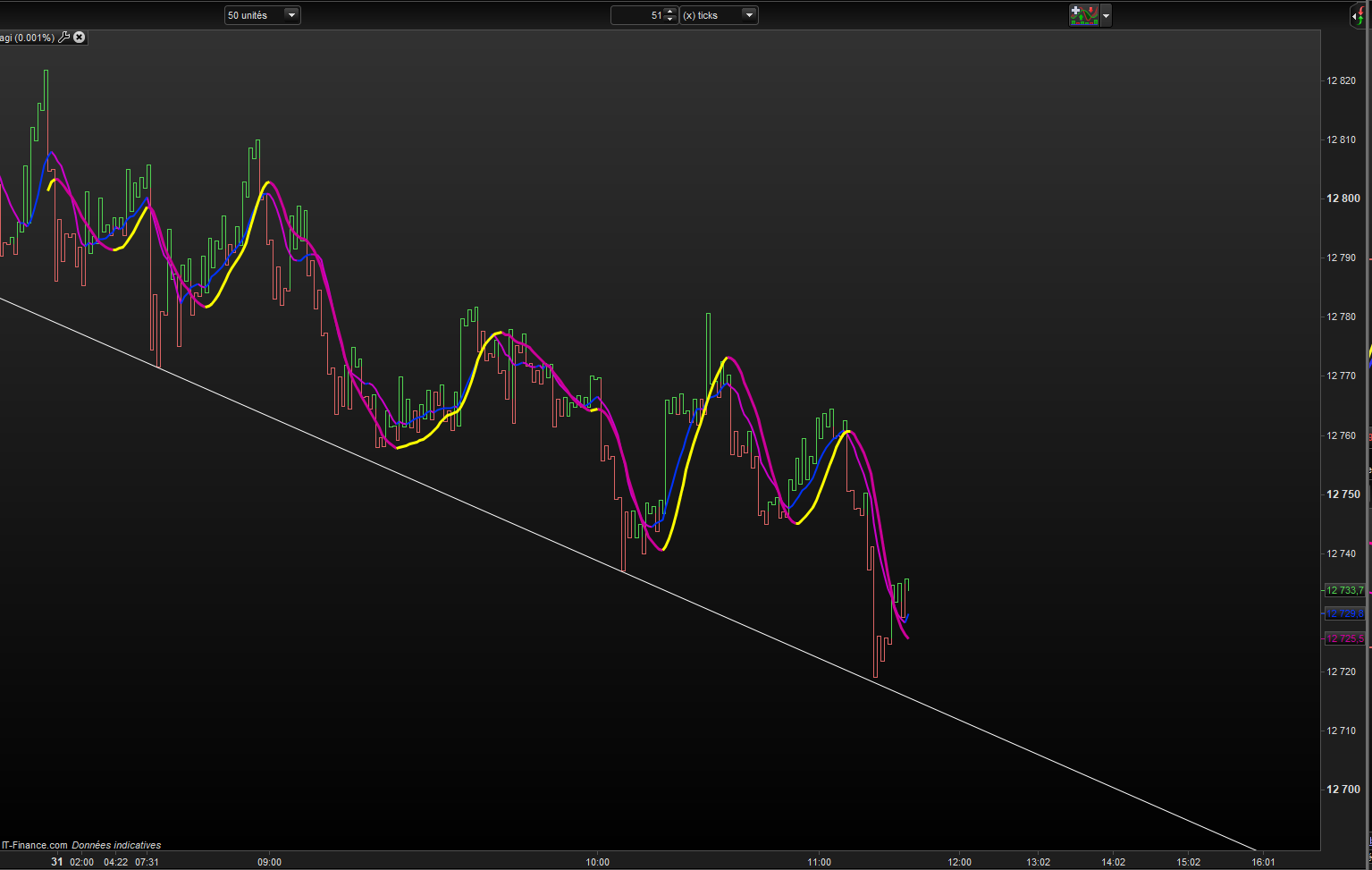Click the 16:01 time axis label

coord(1263,862)
